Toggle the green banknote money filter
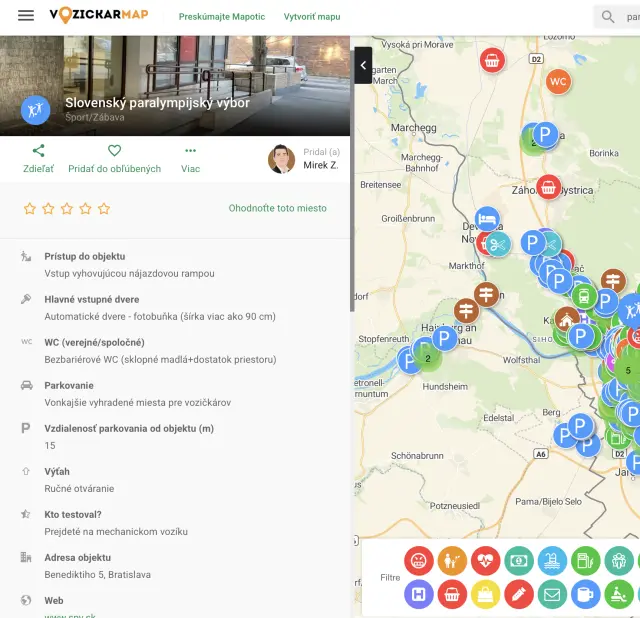640x618 pixels. pyautogui.click(x=519, y=560)
